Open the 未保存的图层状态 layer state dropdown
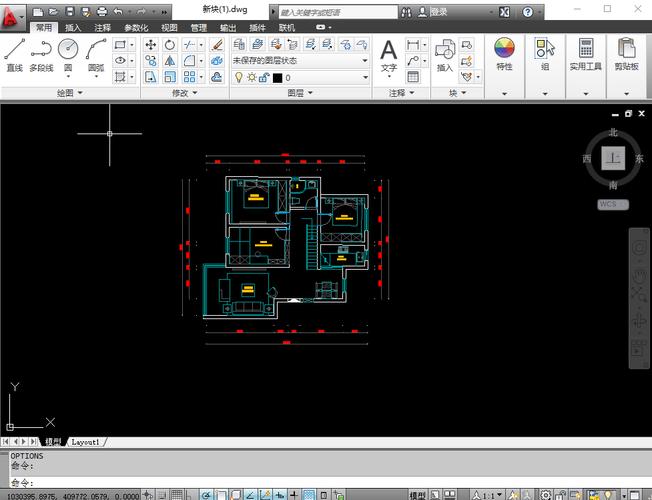The height and width of the screenshot is (500, 652). (300, 61)
